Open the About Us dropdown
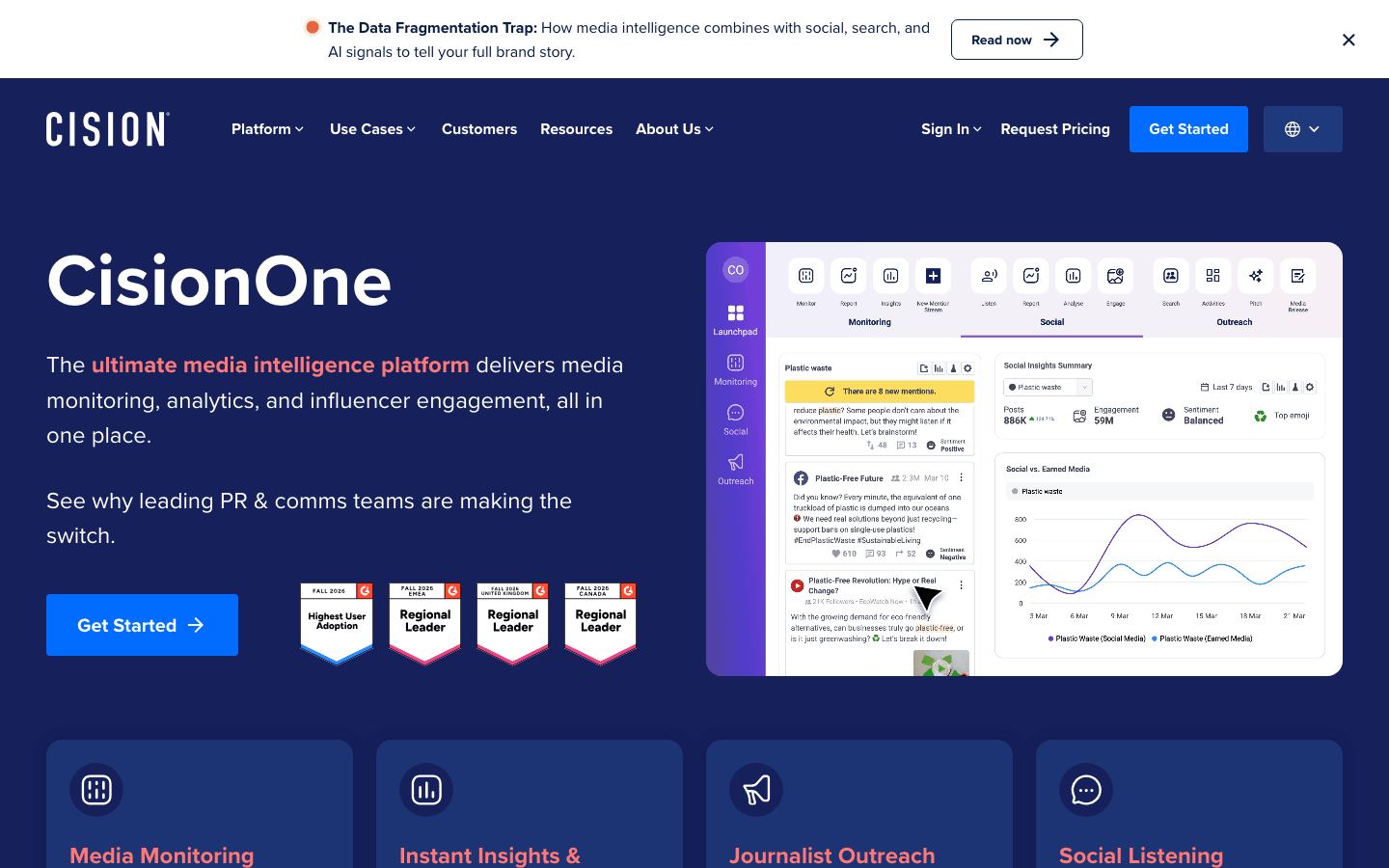The image size is (1389, 868). tap(674, 129)
